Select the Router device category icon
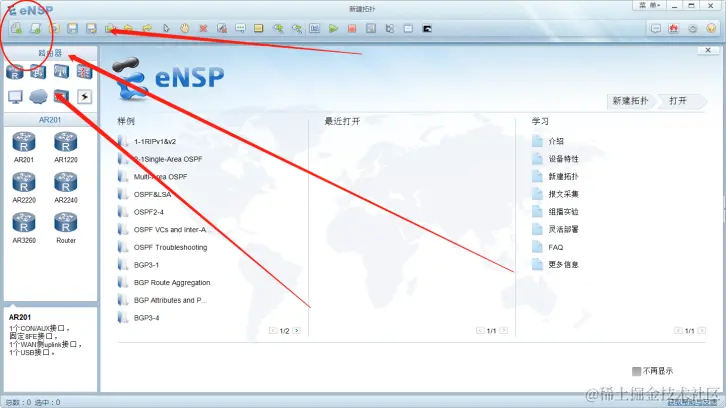Viewport: 726px width, 408px height. coord(15,72)
